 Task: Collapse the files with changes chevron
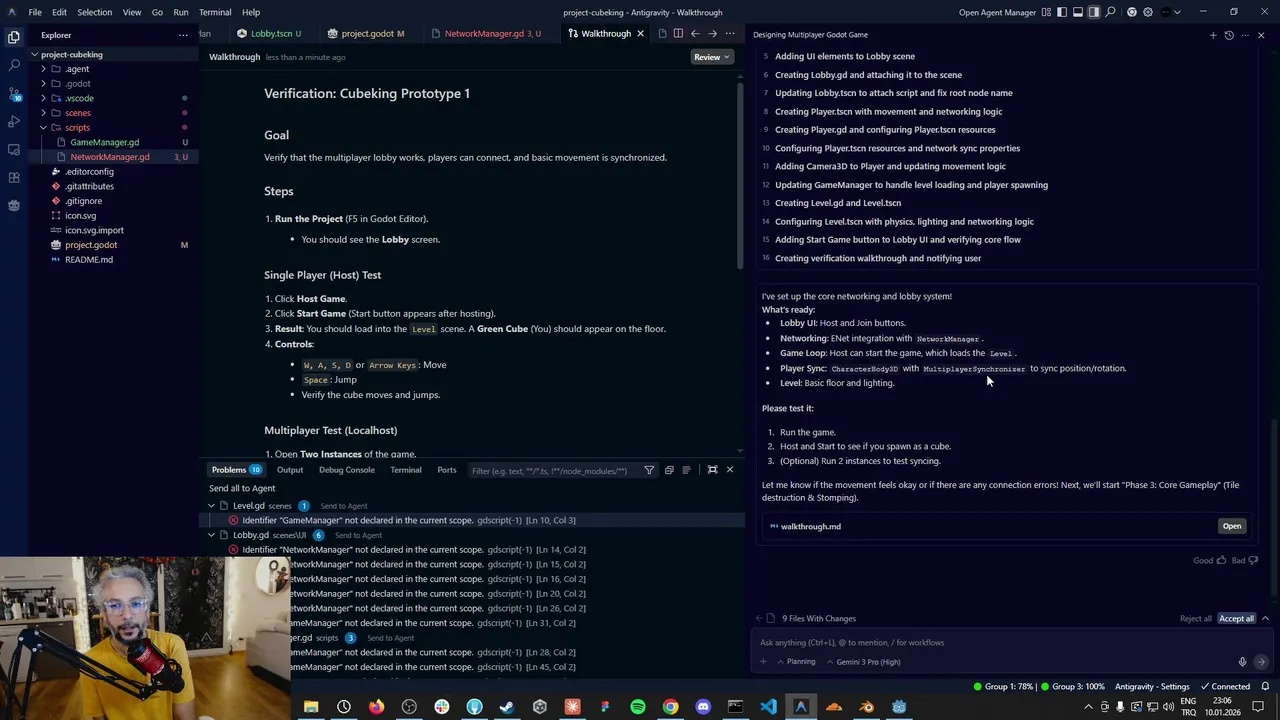tap(1265, 619)
